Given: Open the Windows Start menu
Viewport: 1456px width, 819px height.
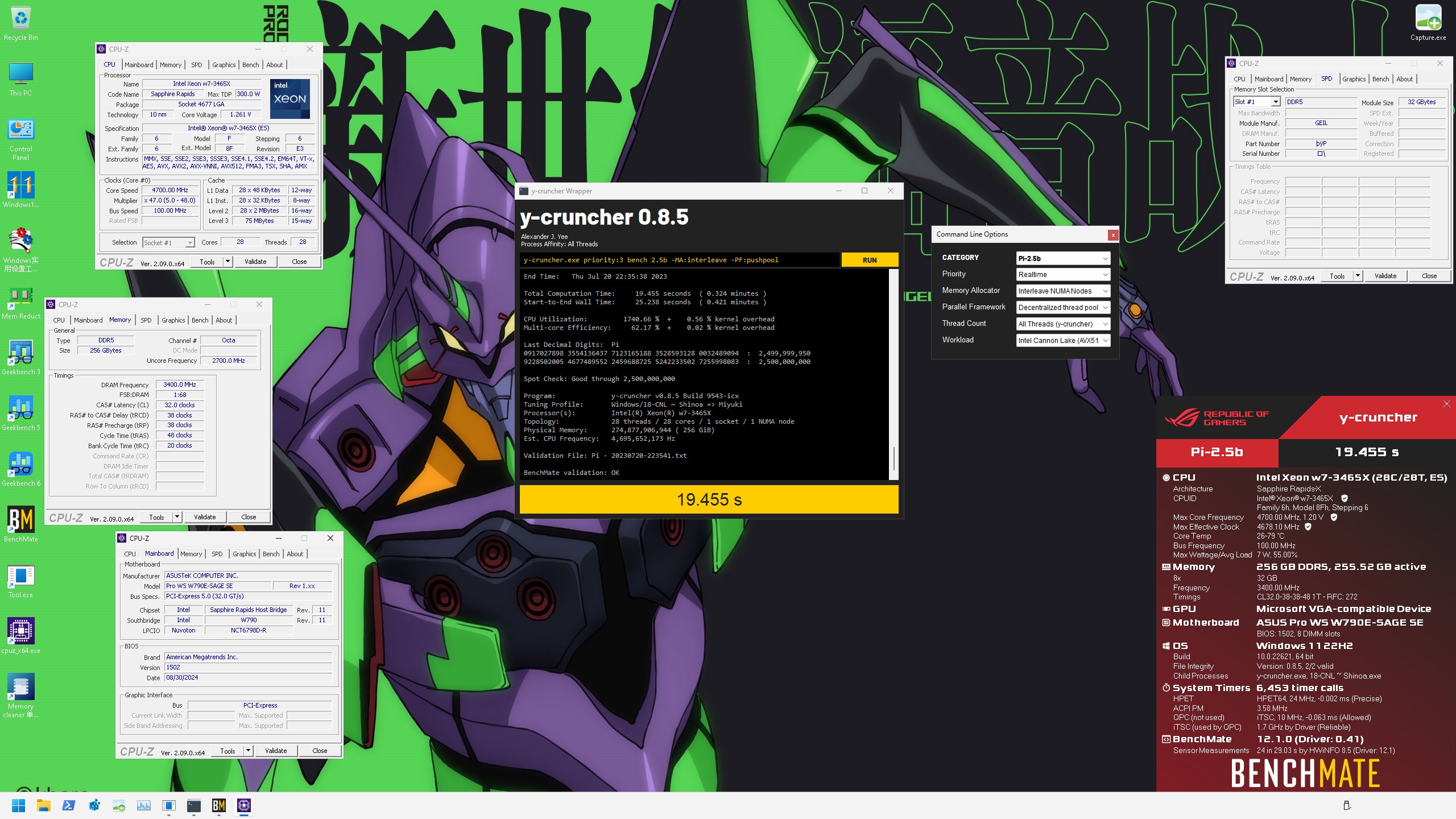Looking at the screenshot, I should (19, 805).
